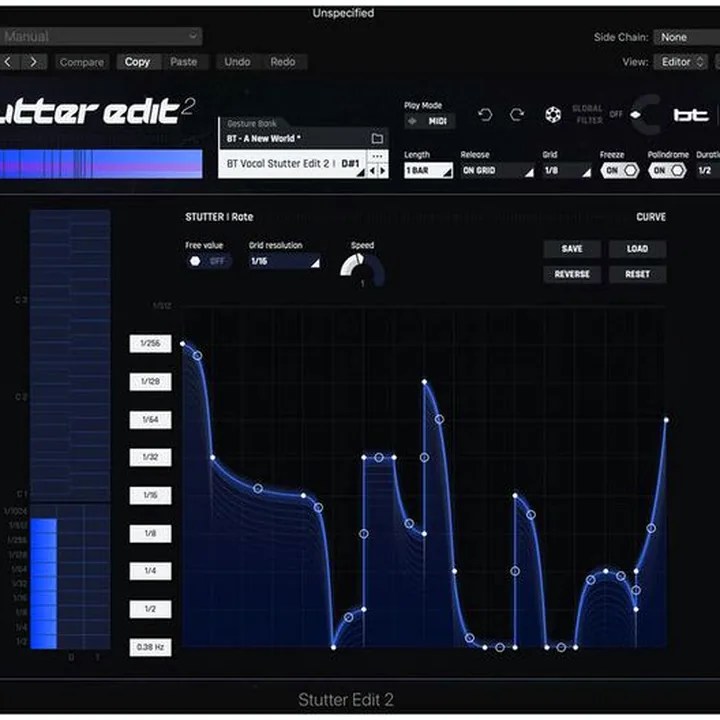Click the curve LOAD button
The image size is (720, 720).
(637, 249)
